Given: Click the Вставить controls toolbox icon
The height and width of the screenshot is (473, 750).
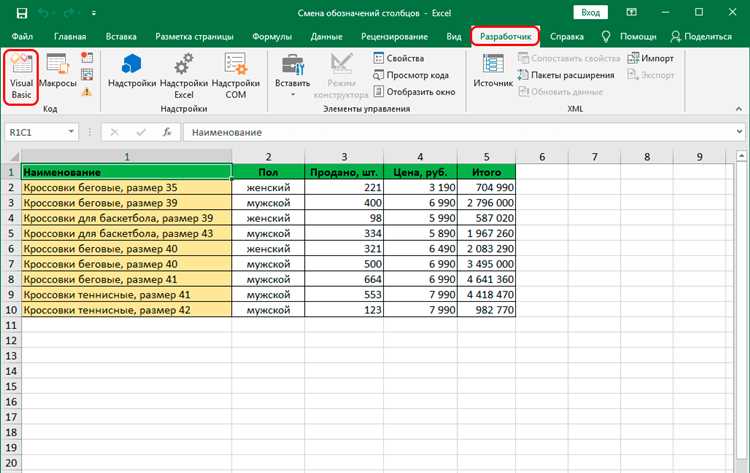Looking at the screenshot, I should (293, 66).
